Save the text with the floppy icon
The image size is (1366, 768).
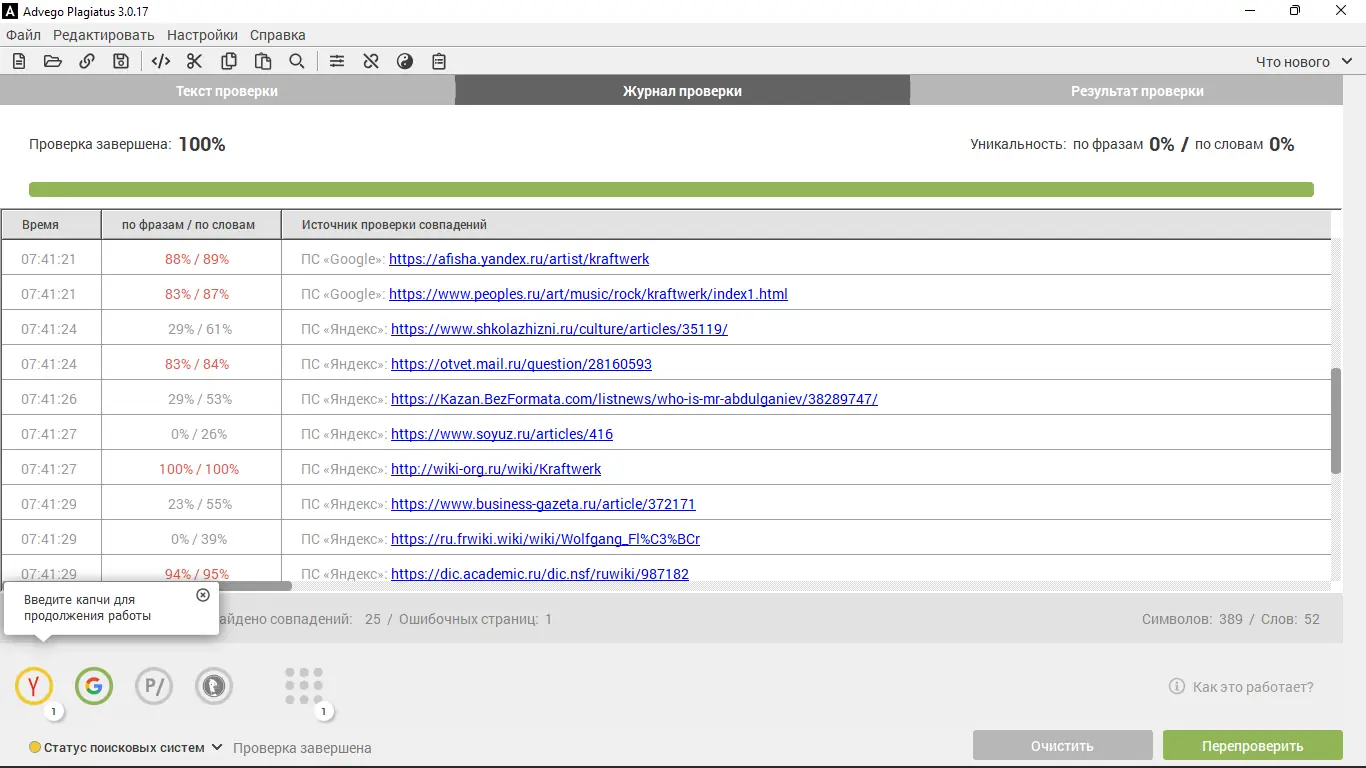tap(121, 61)
